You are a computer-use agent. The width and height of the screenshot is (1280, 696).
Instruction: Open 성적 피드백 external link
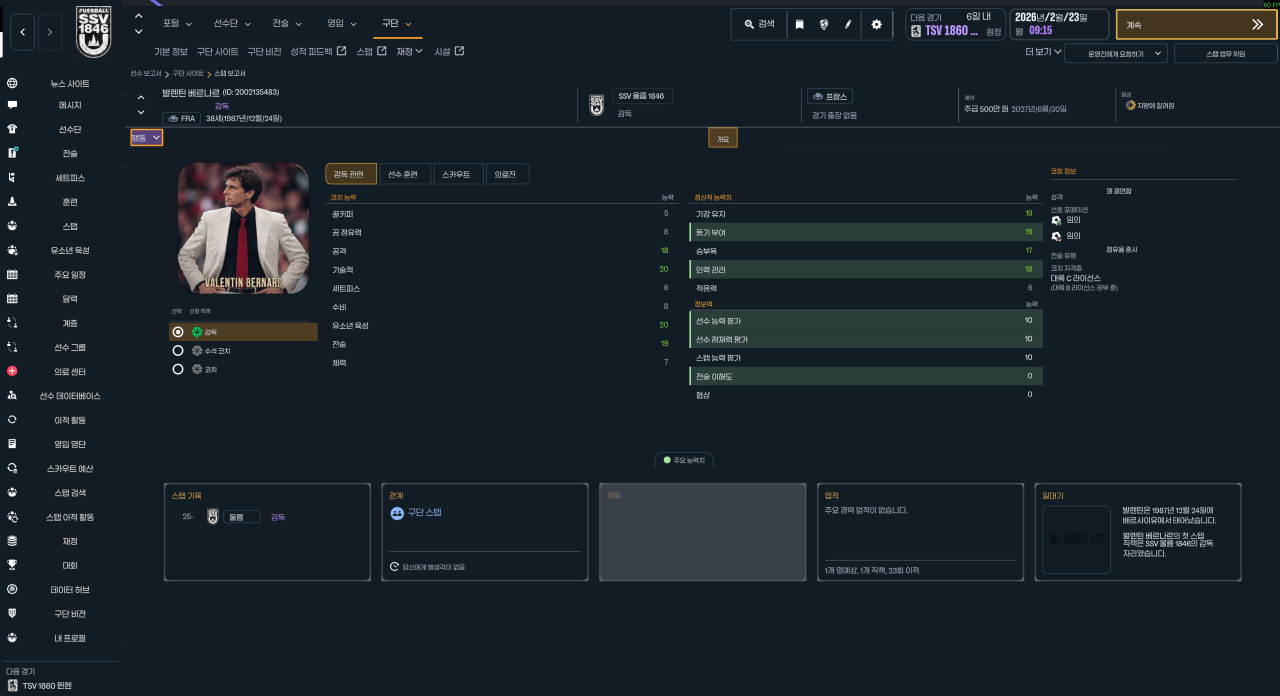coord(318,51)
